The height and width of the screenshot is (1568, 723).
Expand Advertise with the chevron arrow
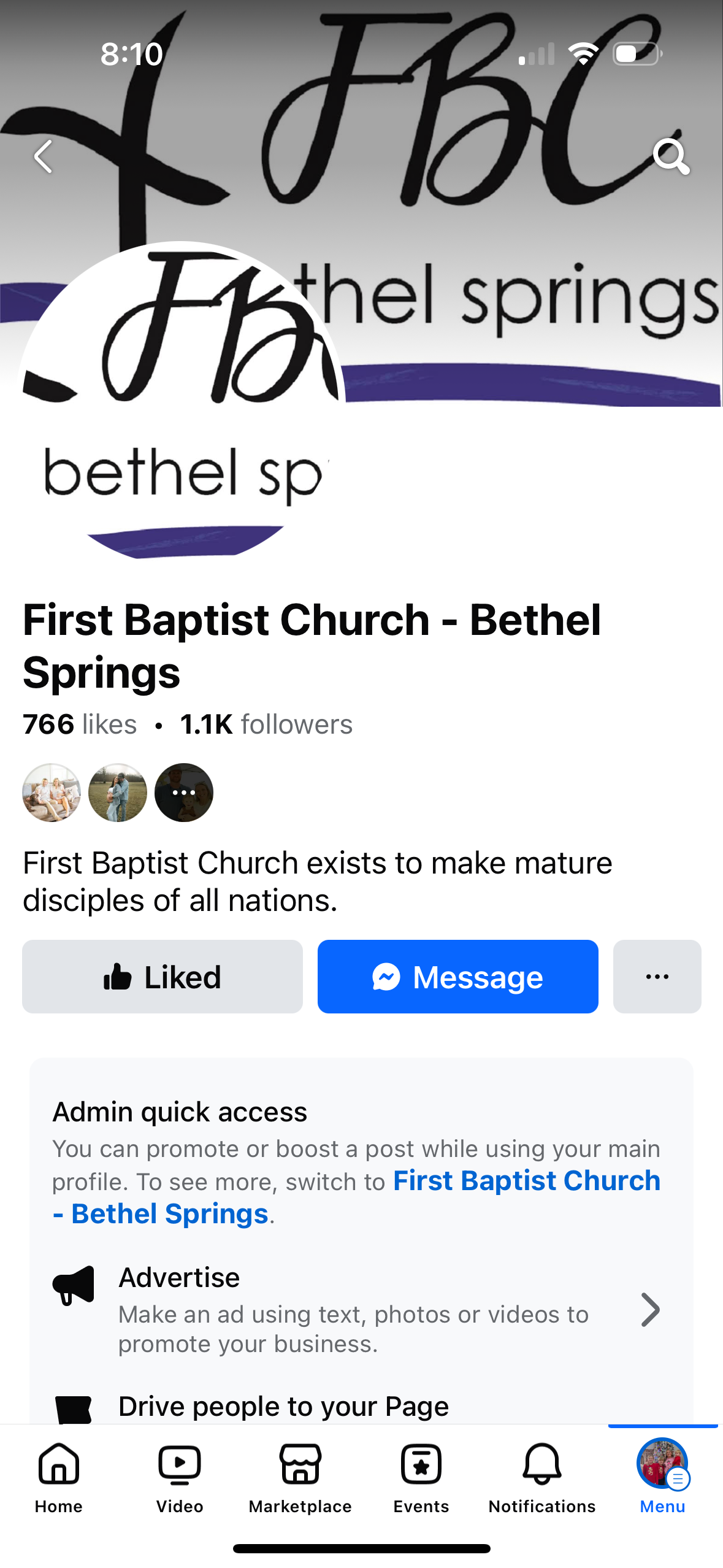tap(650, 1310)
